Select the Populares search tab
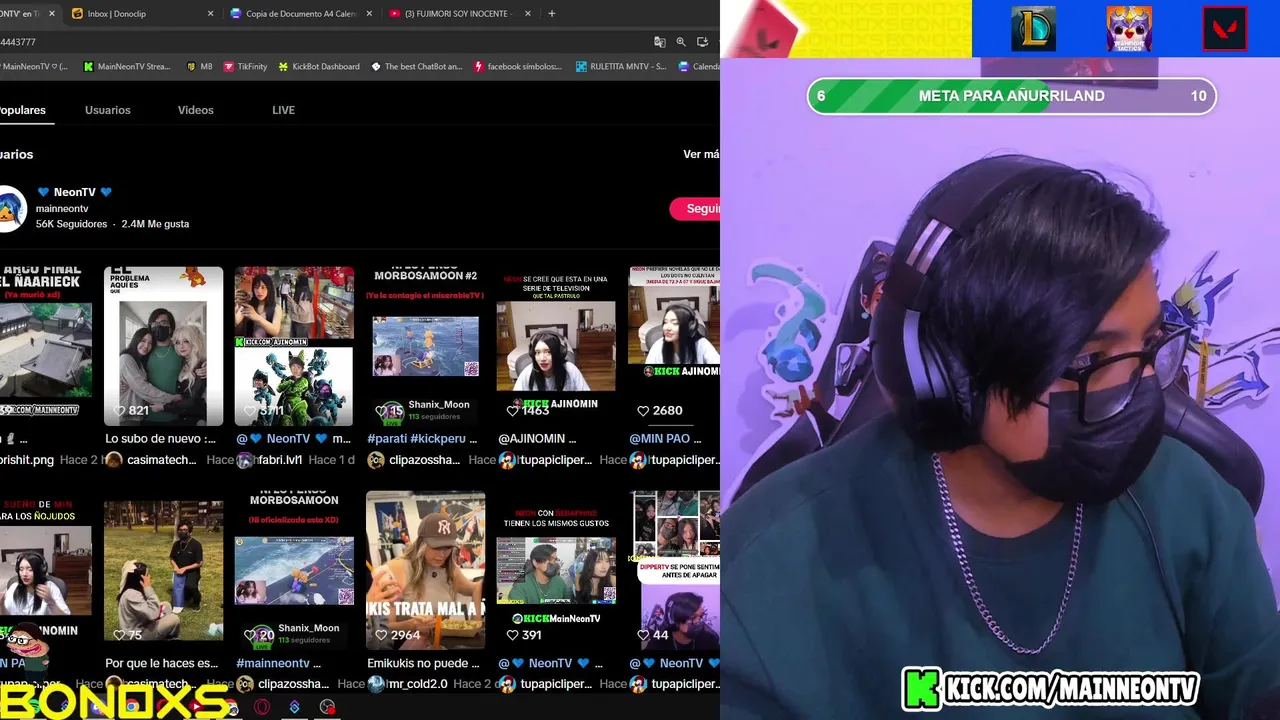Screen dimensions: 1280x720 click(x=22, y=110)
